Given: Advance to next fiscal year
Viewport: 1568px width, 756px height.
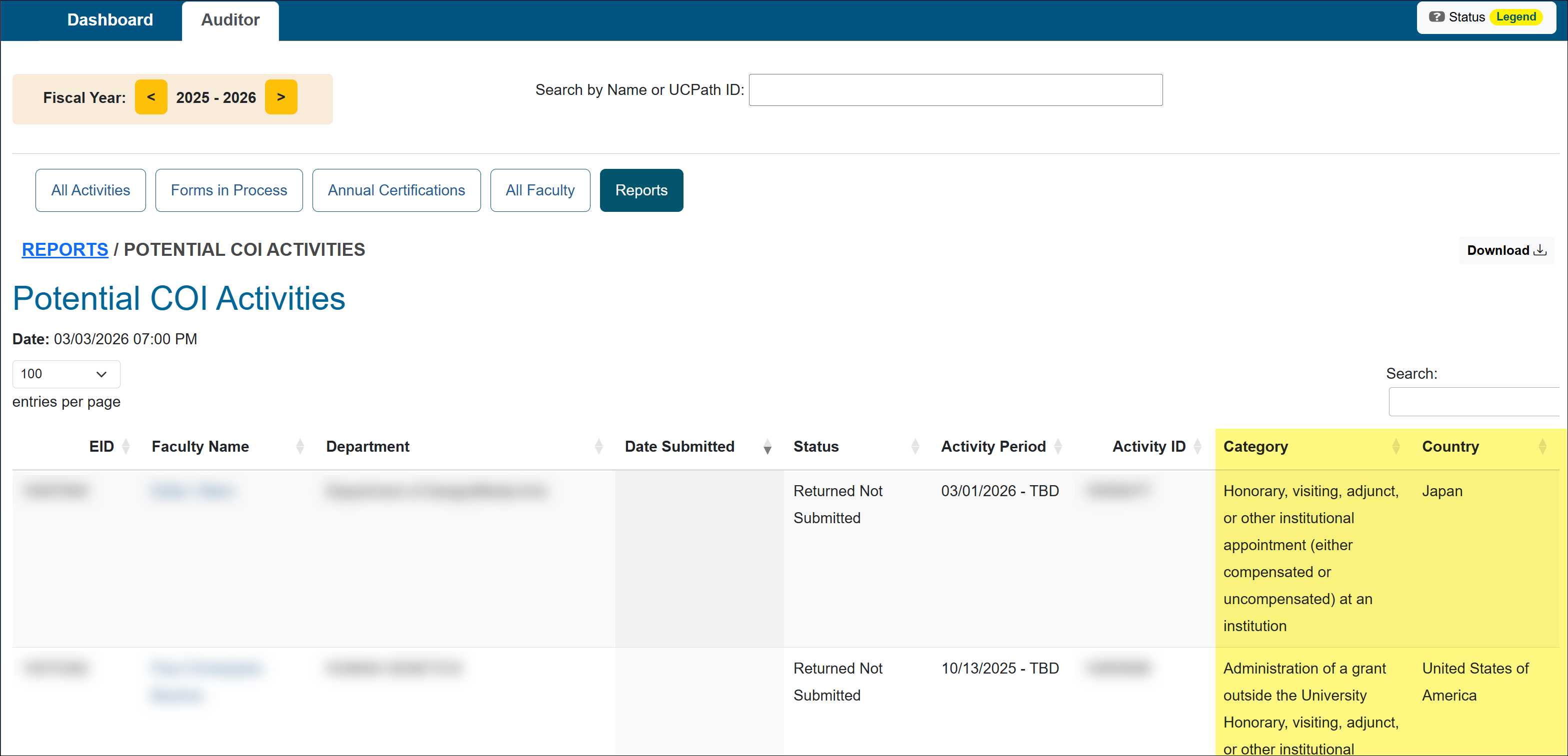Looking at the screenshot, I should (280, 97).
